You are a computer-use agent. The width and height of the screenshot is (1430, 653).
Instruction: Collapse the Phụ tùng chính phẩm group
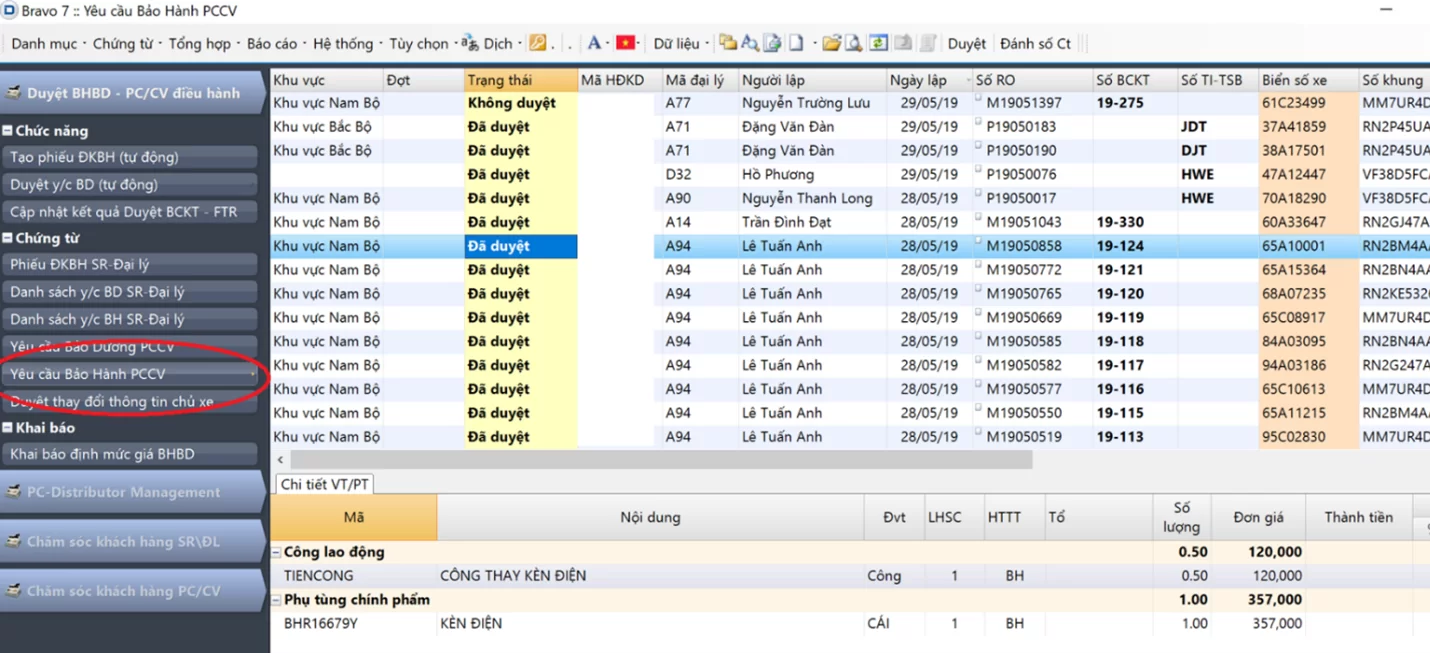[276, 600]
